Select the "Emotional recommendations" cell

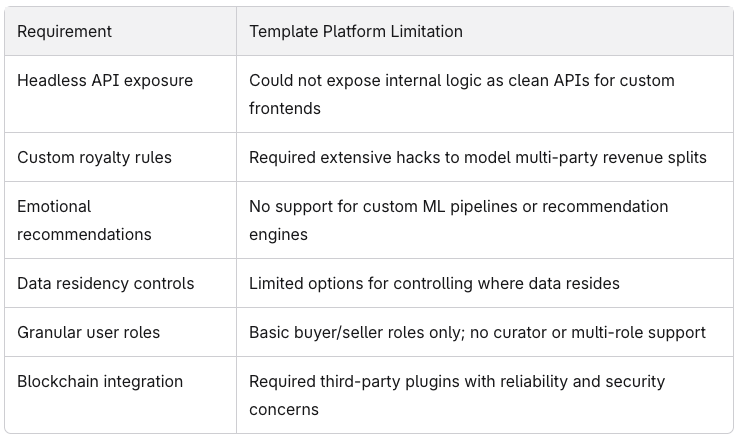pyautogui.click(x=84, y=220)
